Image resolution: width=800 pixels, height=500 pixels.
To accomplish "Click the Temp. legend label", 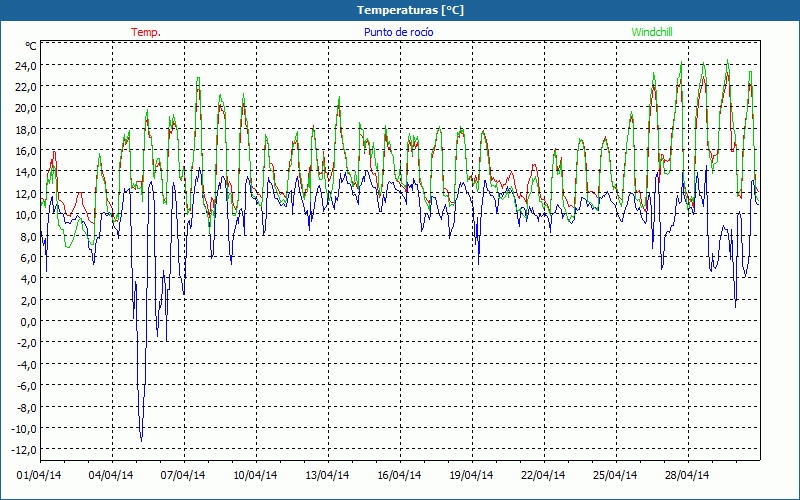I will (146, 32).
